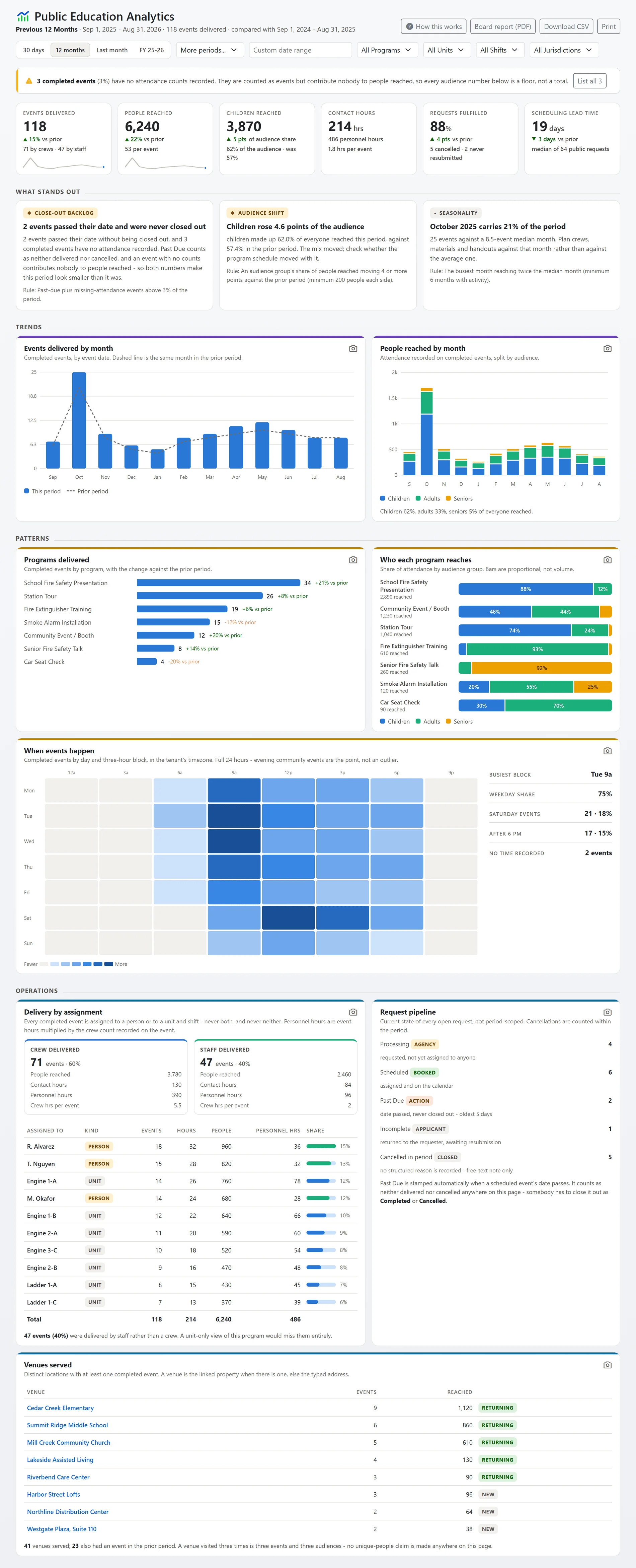The width and height of the screenshot is (636, 1568).
Task: Click List all 3 button in alert
Action: 589,81
